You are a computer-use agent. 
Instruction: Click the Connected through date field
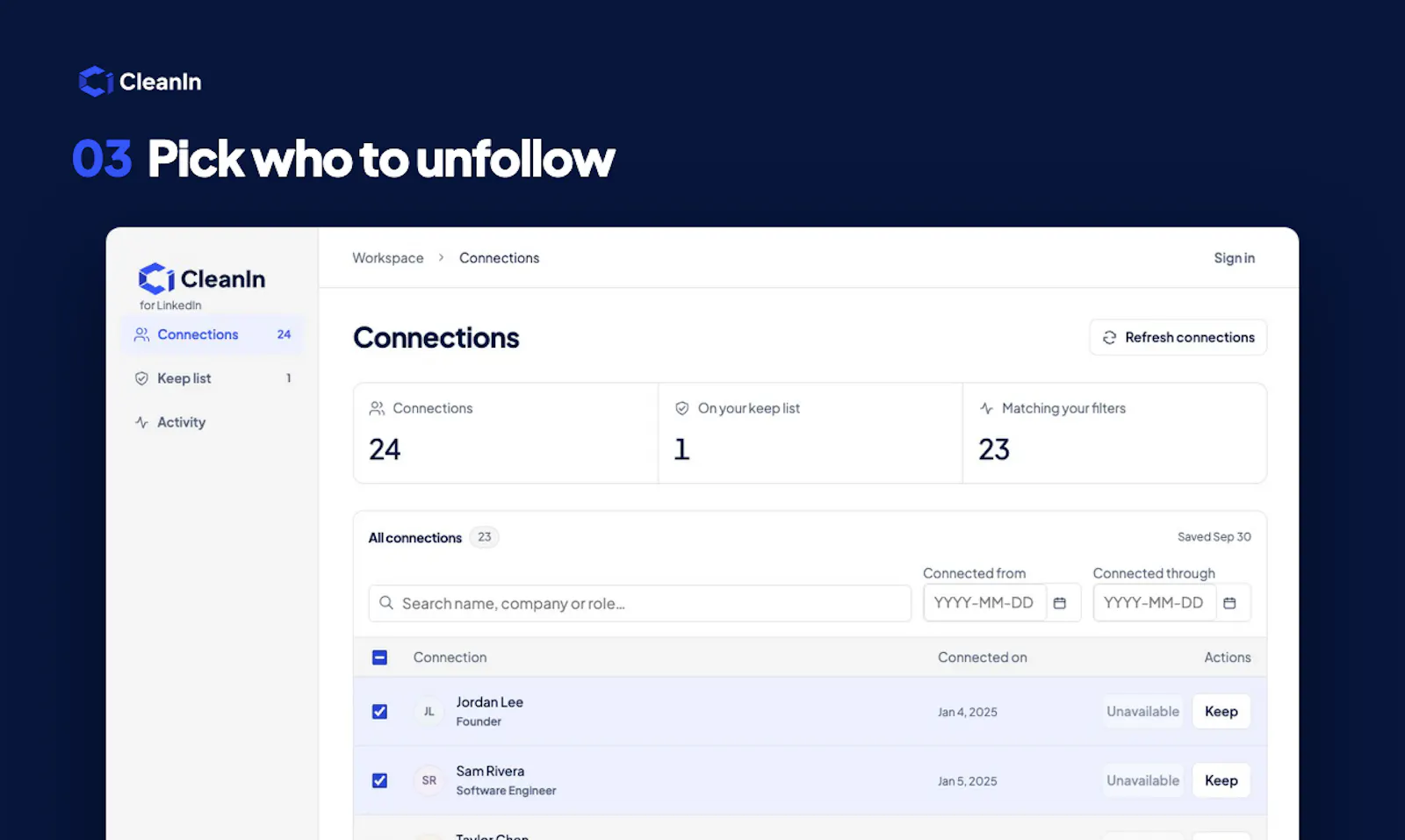(1154, 603)
